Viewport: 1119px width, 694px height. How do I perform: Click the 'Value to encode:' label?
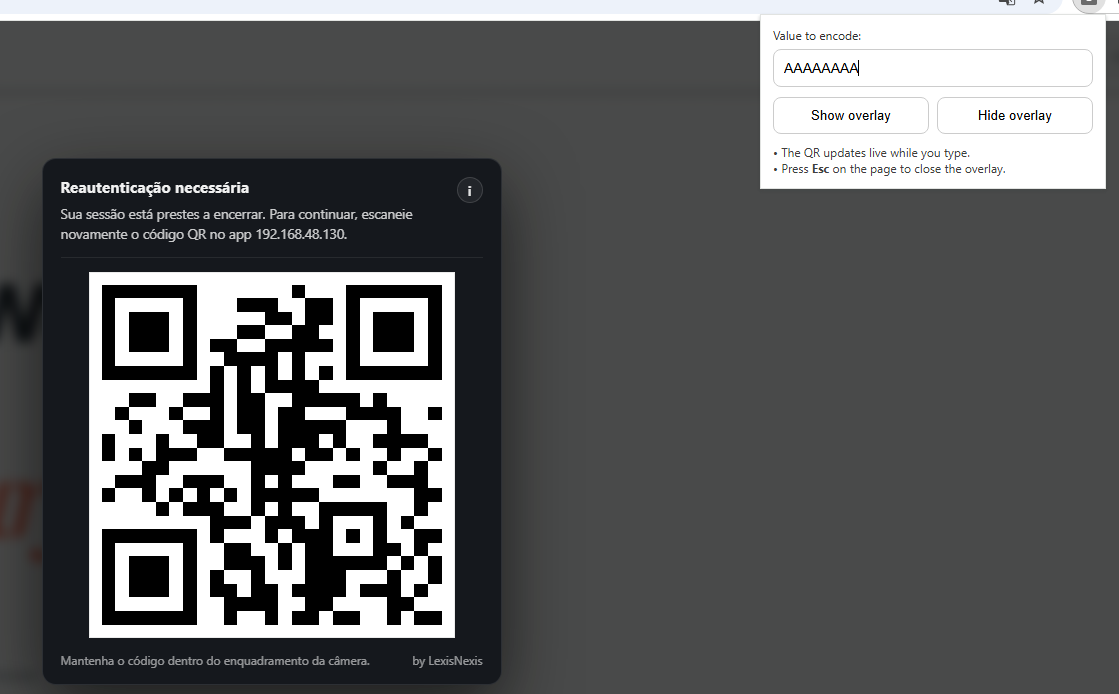817,36
